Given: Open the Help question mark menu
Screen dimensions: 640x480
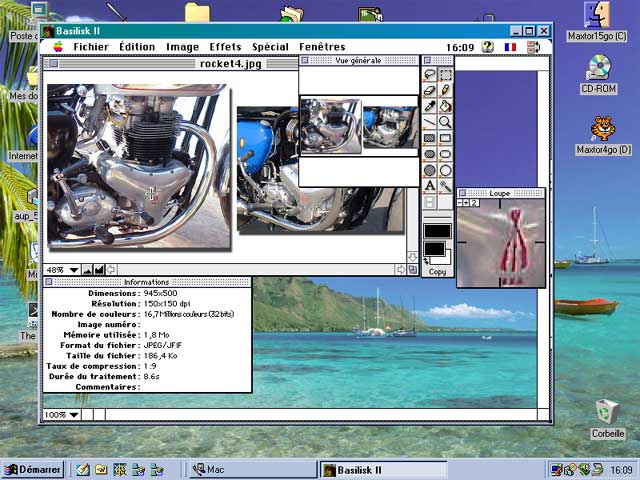Looking at the screenshot, I should (487, 47).
